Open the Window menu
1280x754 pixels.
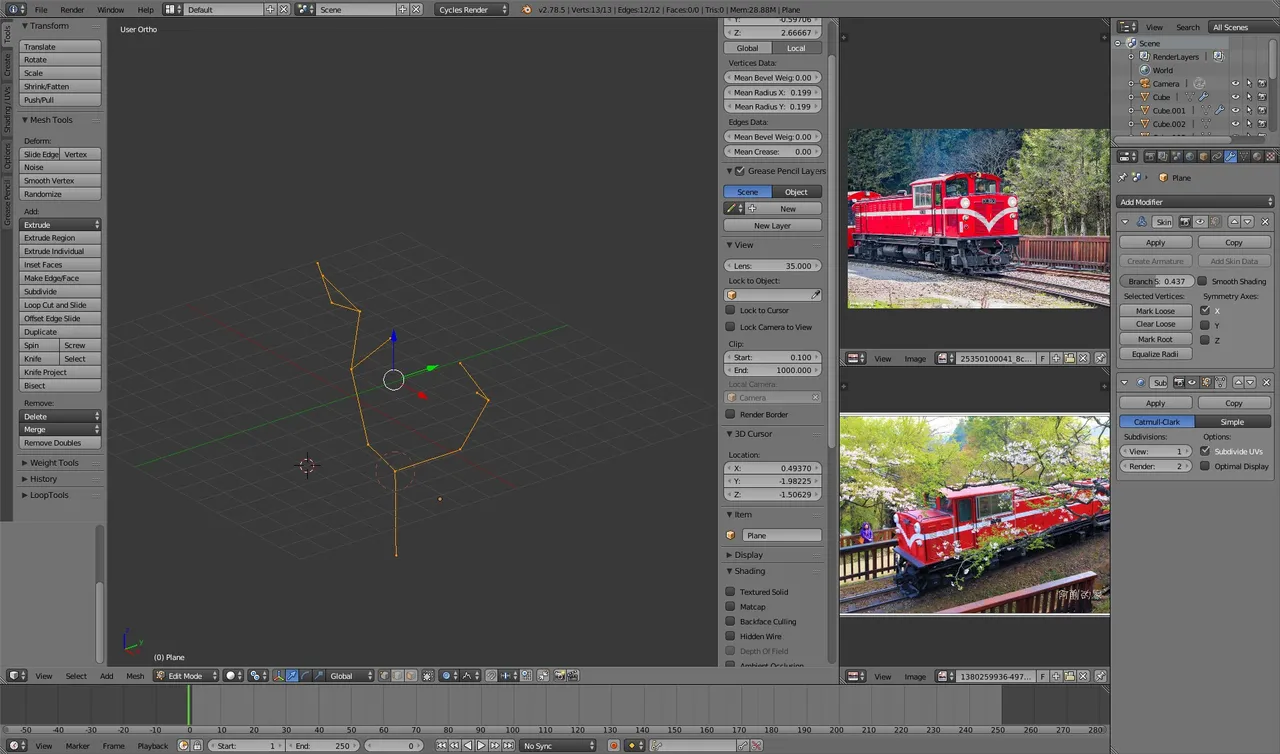pos(111,9)
